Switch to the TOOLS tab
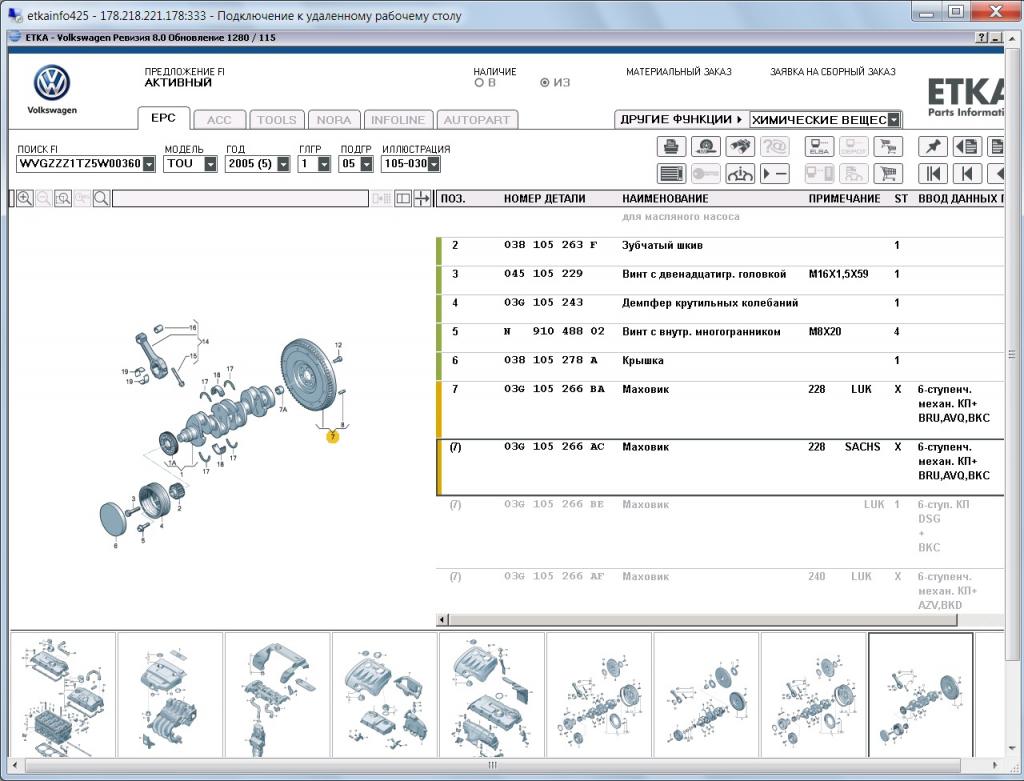 click(277, 120)
